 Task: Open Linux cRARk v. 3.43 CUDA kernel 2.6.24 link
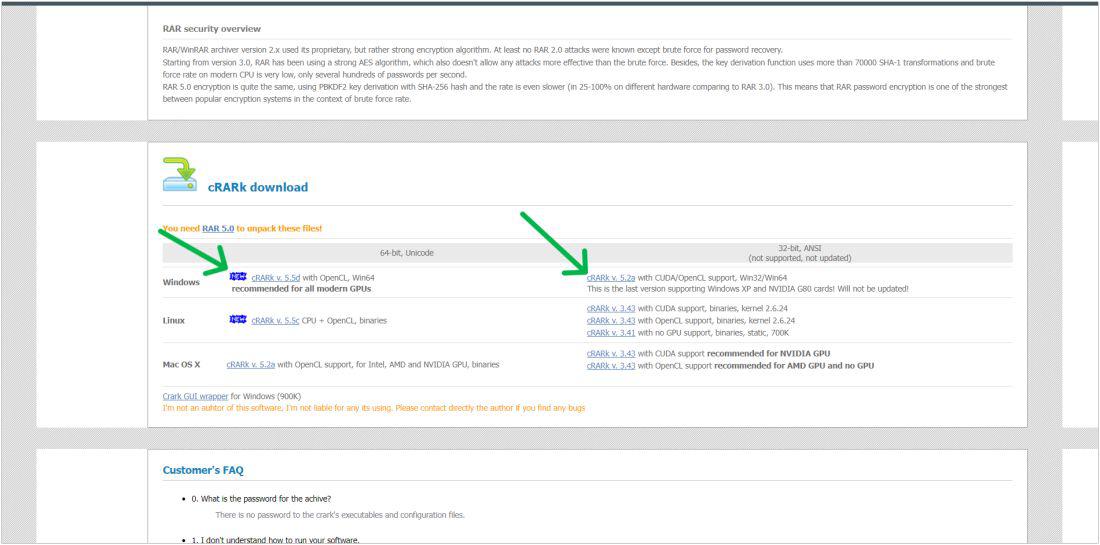tap(611, 308)
